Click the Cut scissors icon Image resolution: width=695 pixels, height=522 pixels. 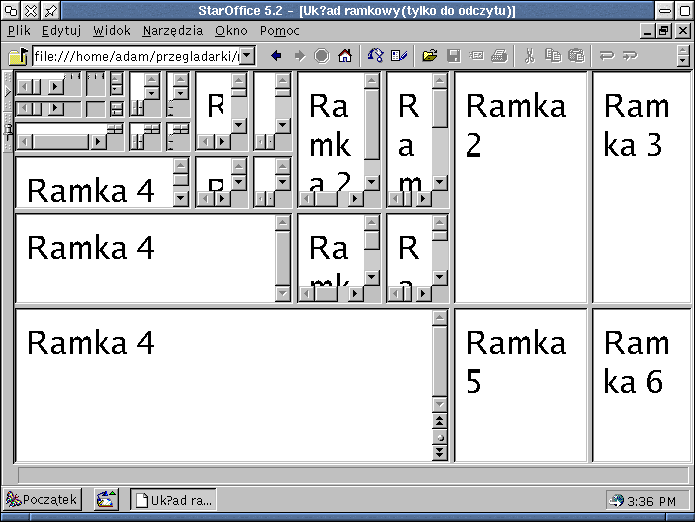coord(530,56)
